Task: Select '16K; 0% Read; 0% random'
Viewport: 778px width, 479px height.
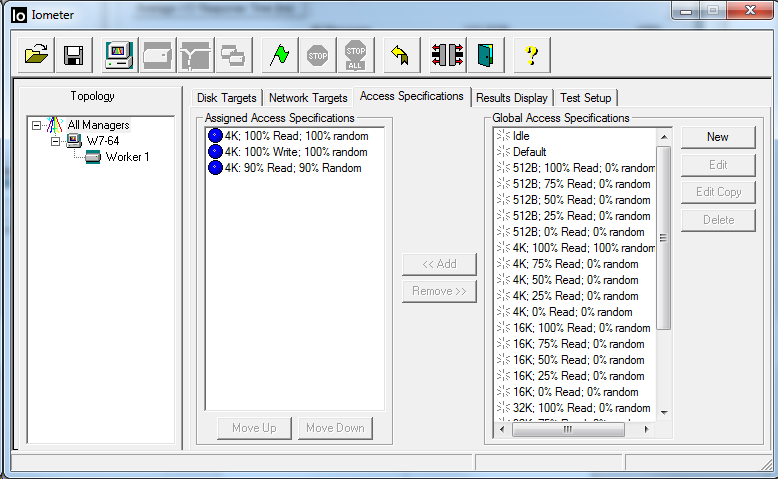Action: pyautogui.click(x=576, y=392)
